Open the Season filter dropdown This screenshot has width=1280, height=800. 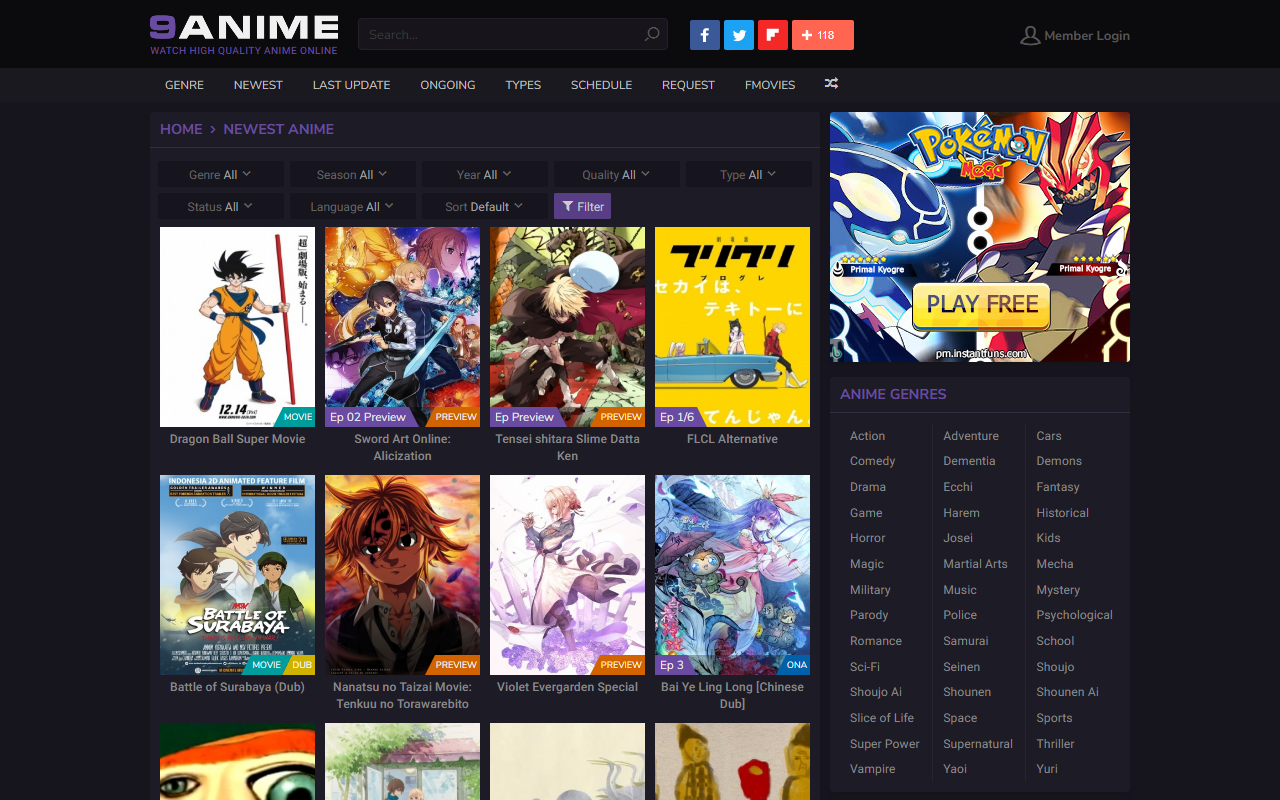(x=353, y=174)
